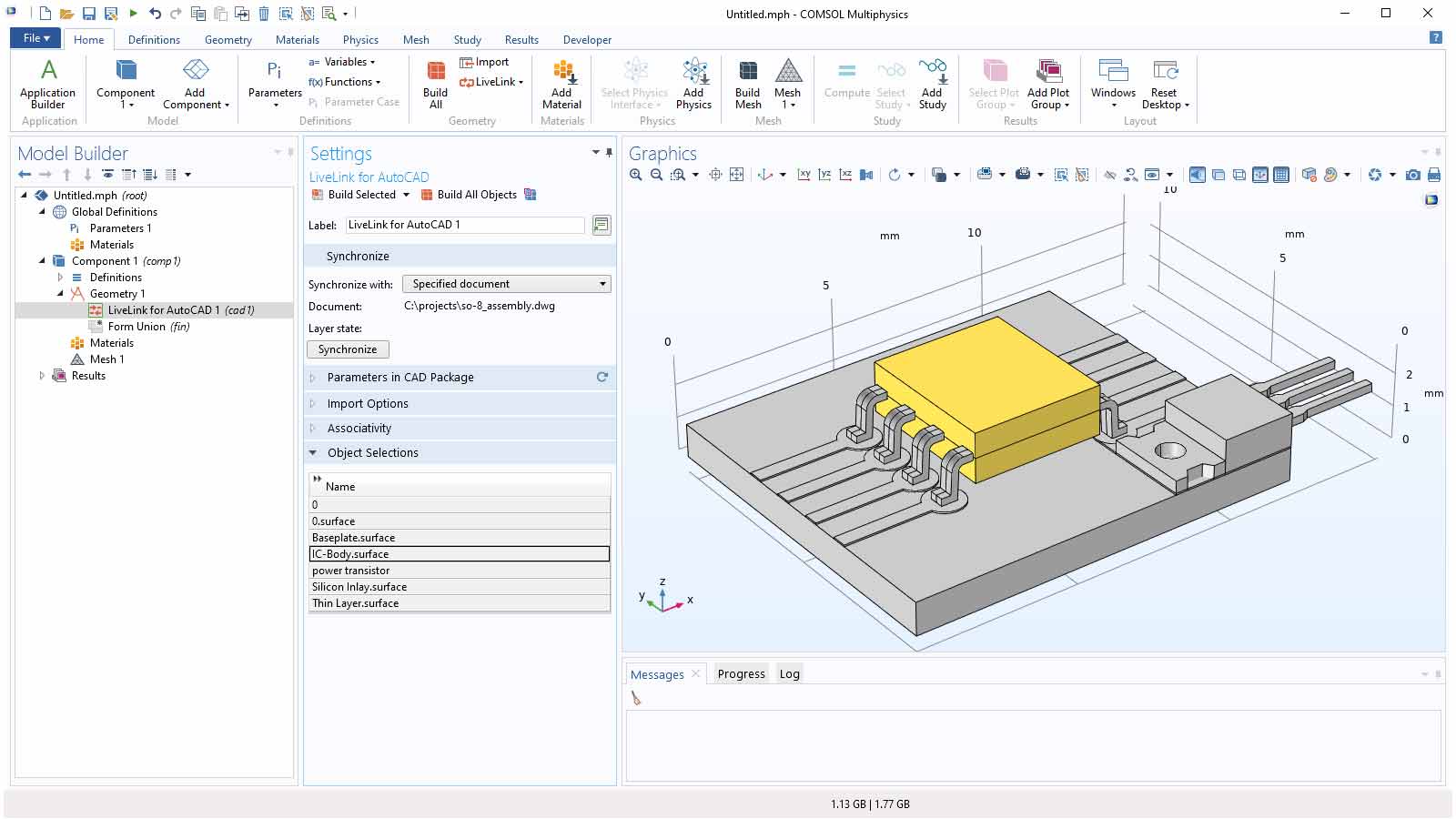Open the color theme palette icon
Screen dimensions: 1456x819
(1330, 175)
